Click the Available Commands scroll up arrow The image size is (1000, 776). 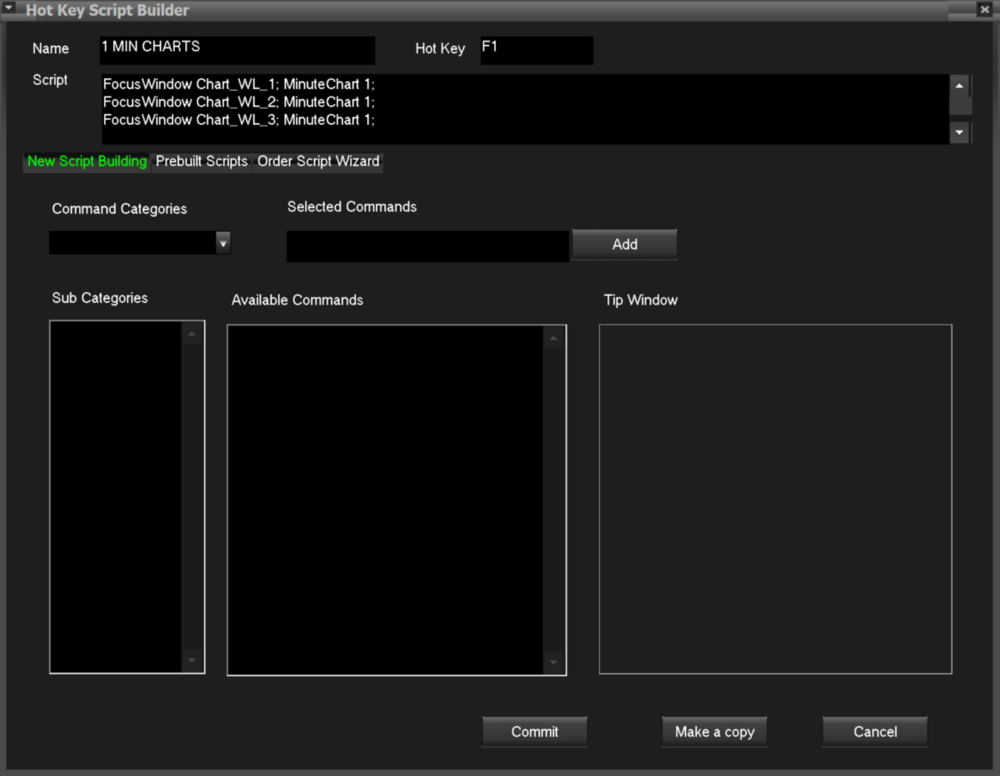(554, 338)
